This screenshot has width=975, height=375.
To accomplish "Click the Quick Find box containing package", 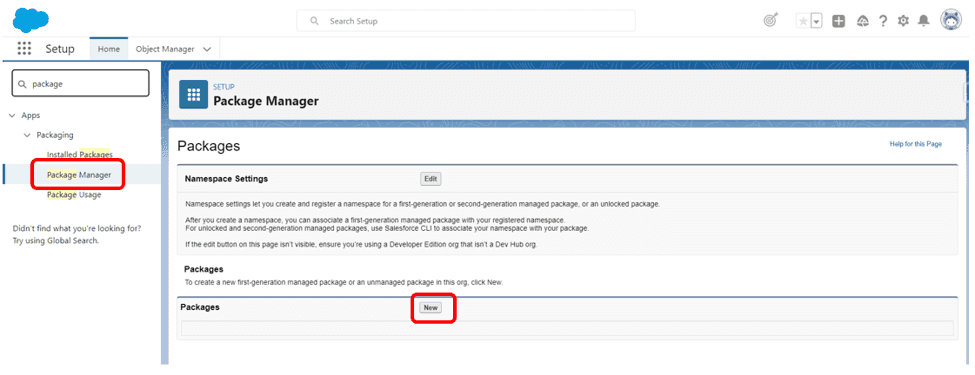I will pos(81,83).
